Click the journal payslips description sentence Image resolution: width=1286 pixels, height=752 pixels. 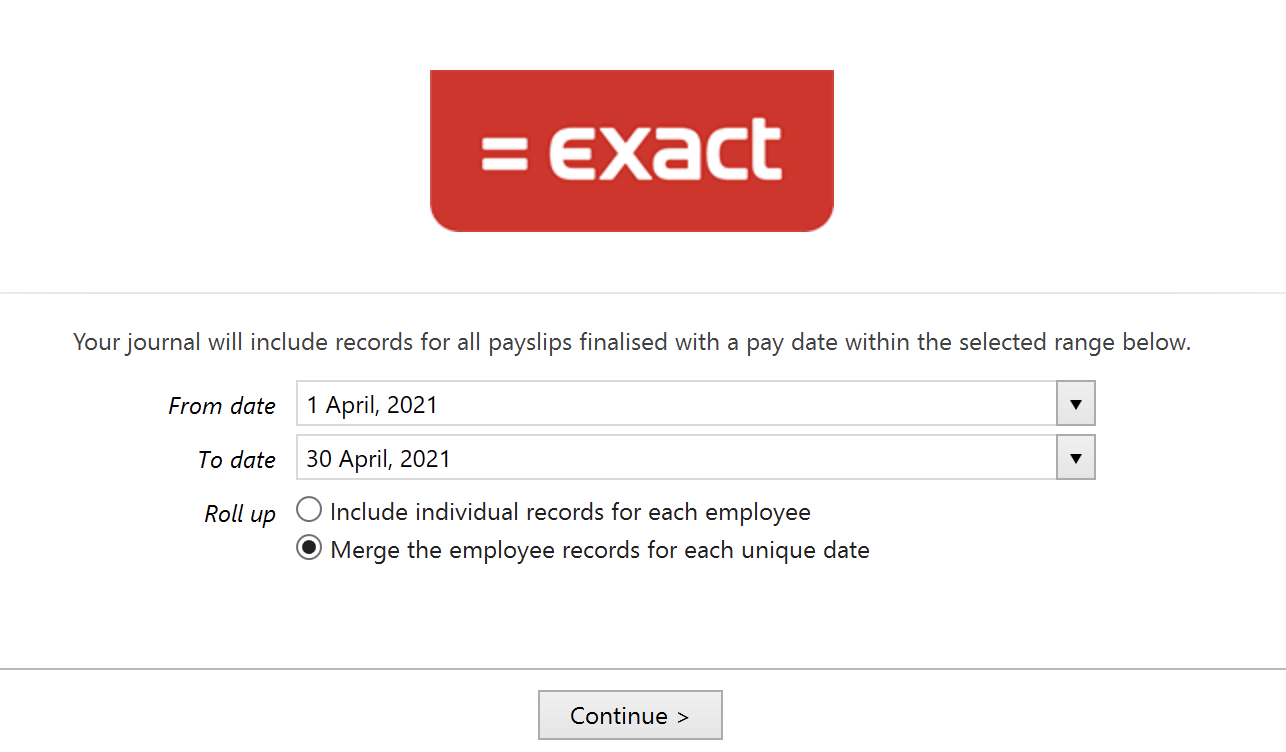click(632, 343)
